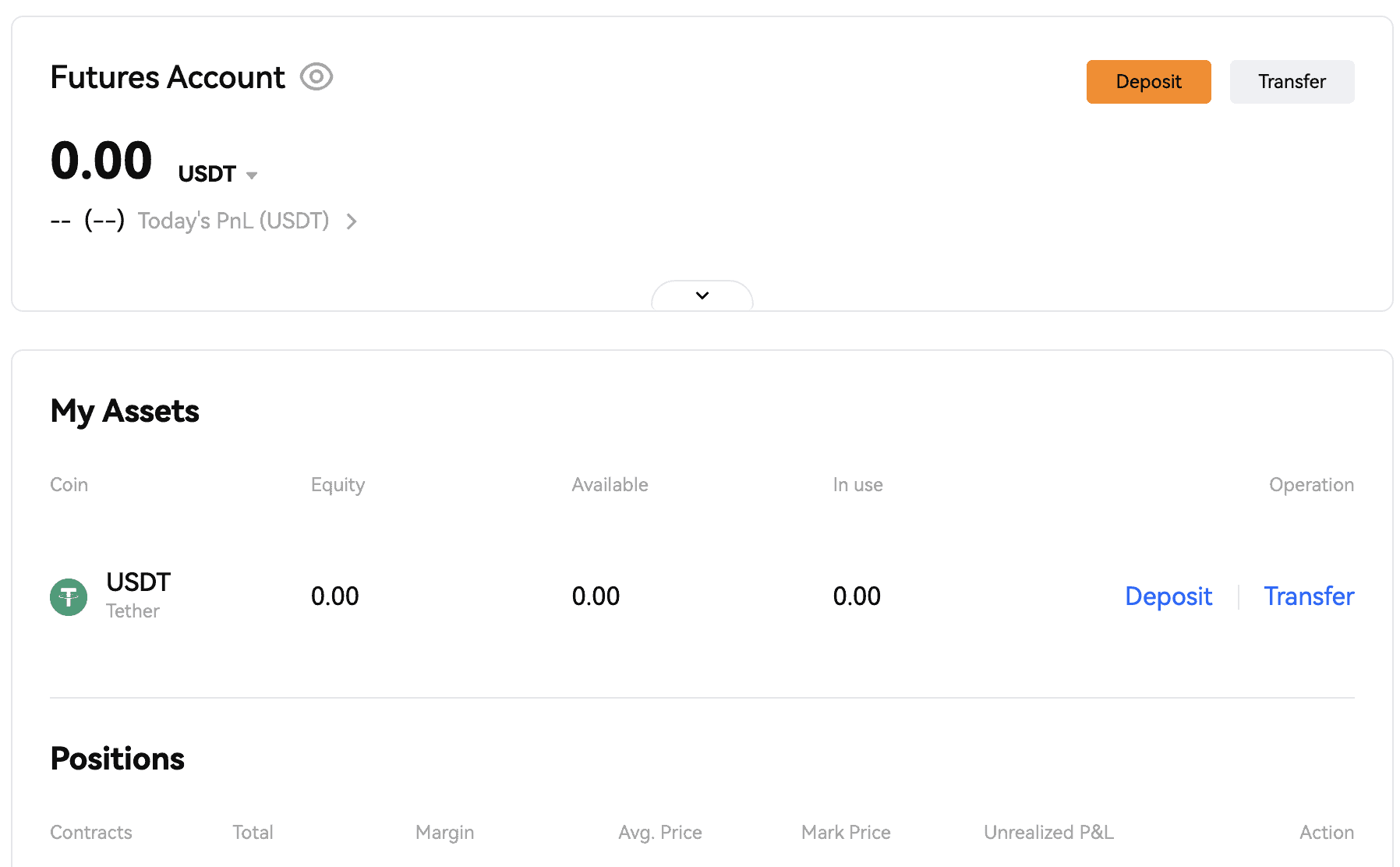The height and width of the screenshot is (867, 1400).
Task: Click the Deposit link in USDT row
Action: 1168,596
